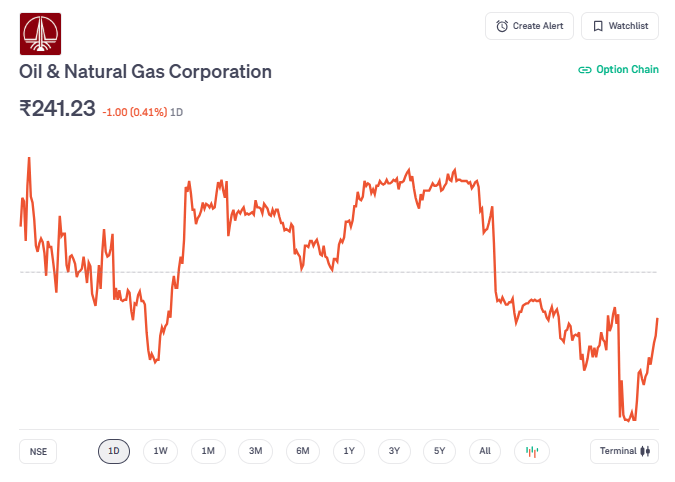Click the Oil & Natural Gas Corporation heading
Screen dimensions: 675x482
pyautogui.click(x=146, y=72)
